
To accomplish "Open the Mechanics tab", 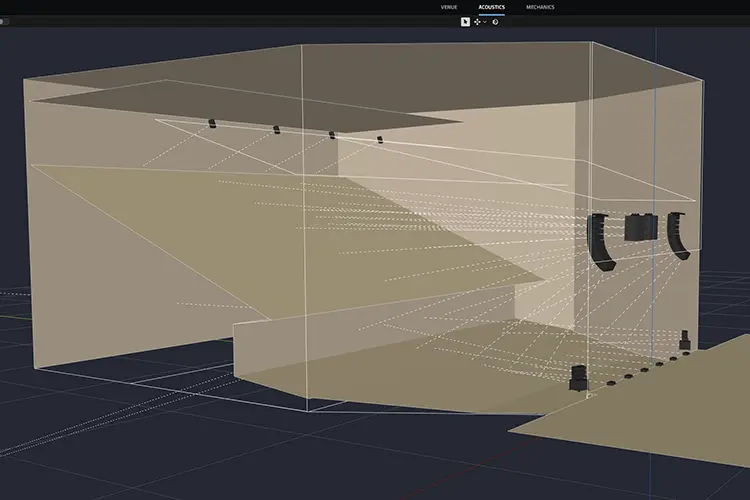I will coord(540,7).
